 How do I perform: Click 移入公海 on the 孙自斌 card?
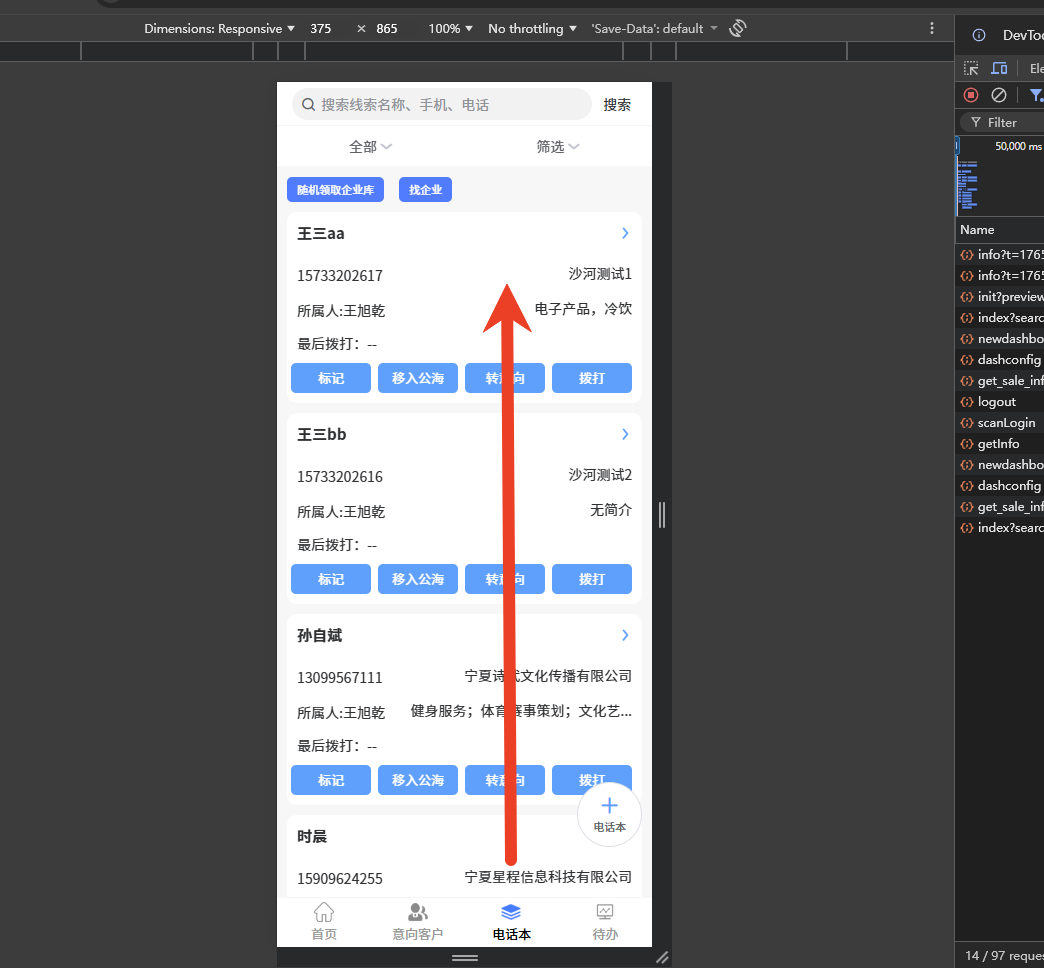click(418, 780)
